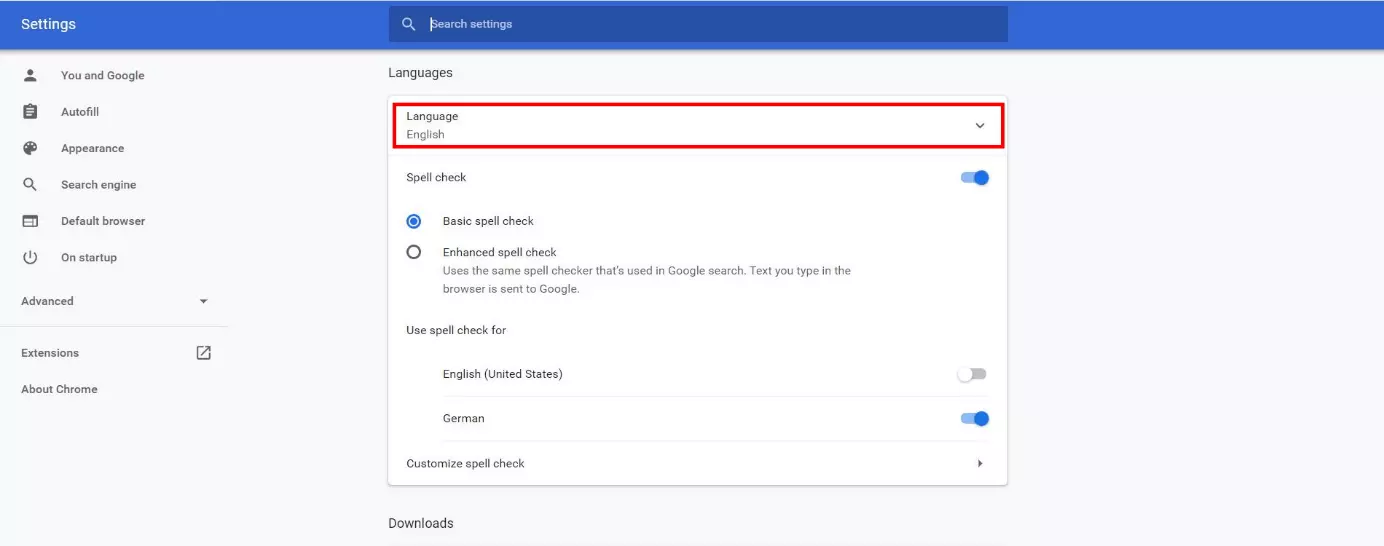Click the Appearance palette icon
Screen dimensions: 1384x546
[x=30, y=148]
